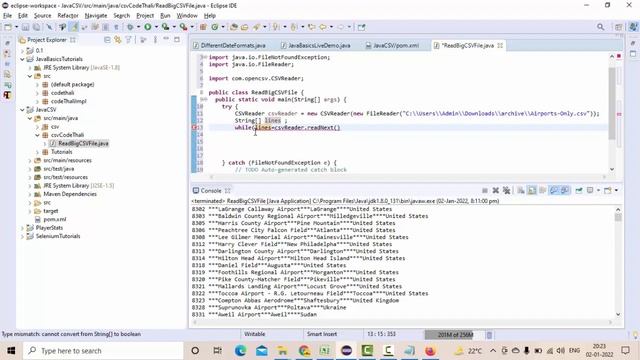Click the Clear Console icon
640x360 pixels.
click(521, 190)
